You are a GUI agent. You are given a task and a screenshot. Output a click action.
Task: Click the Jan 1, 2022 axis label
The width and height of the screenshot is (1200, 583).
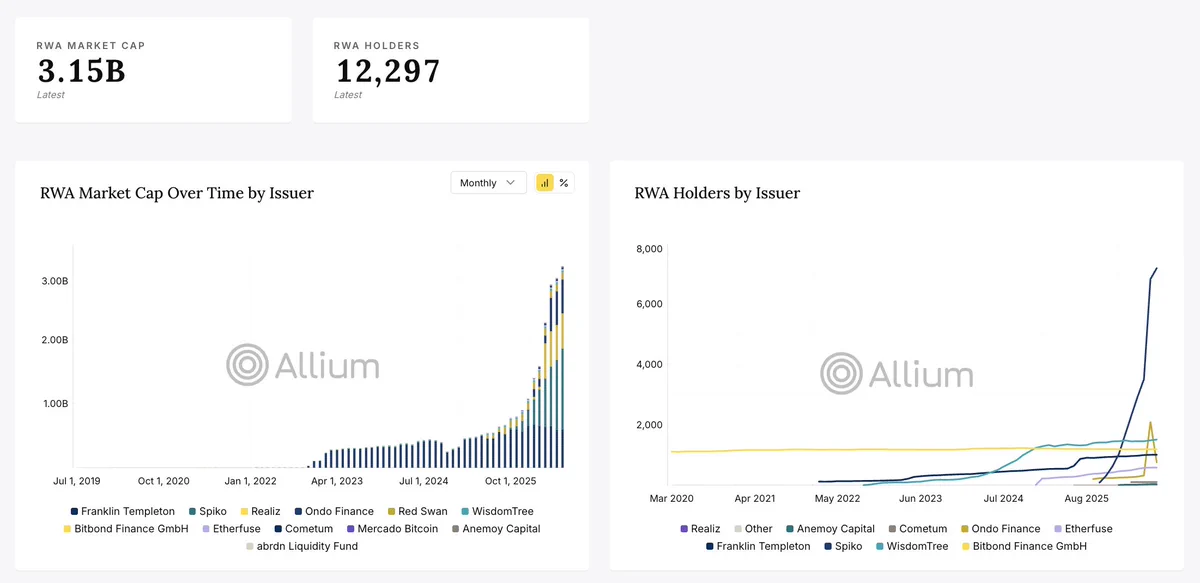point(251,481)
